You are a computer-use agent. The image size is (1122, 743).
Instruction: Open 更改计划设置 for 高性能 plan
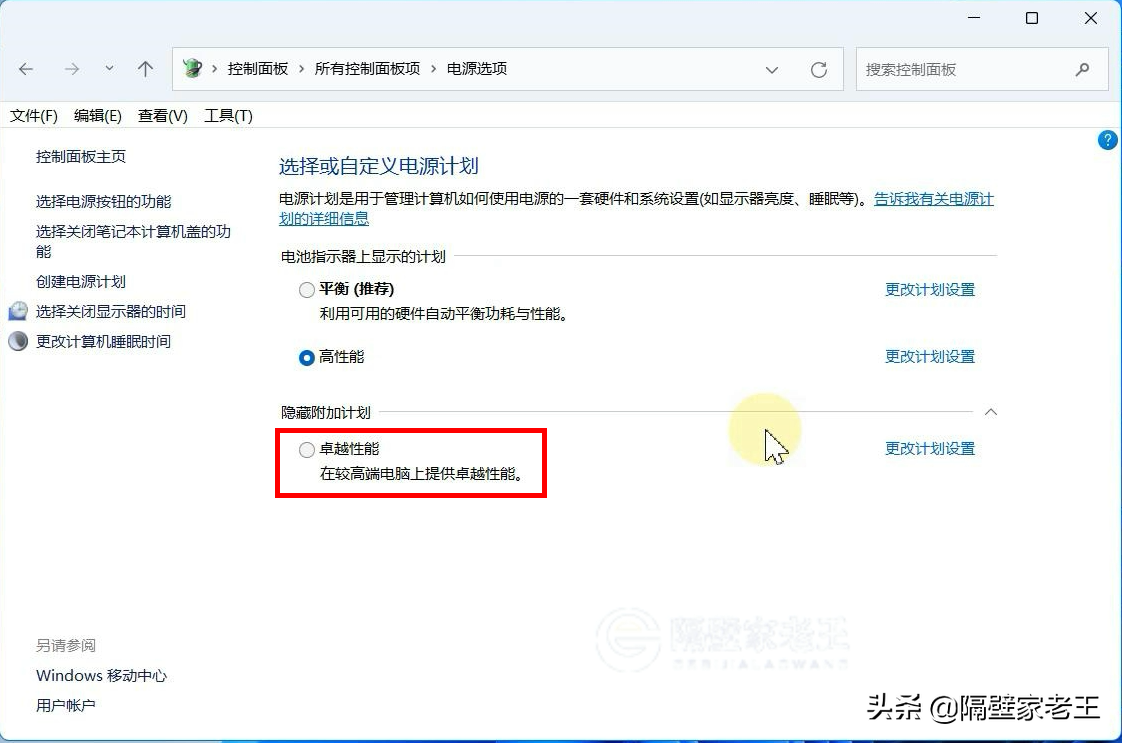929,356
